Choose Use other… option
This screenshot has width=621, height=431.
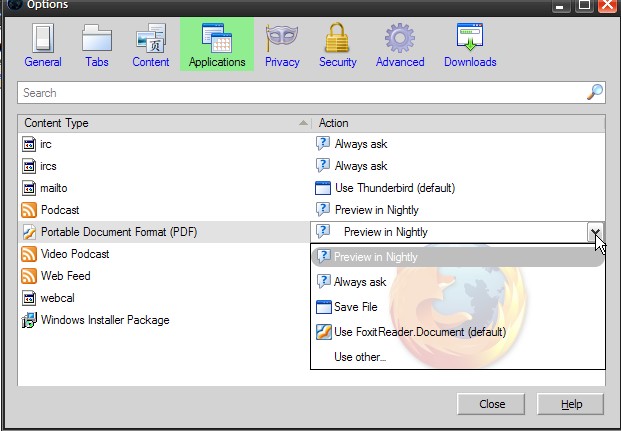pos(458,357)
